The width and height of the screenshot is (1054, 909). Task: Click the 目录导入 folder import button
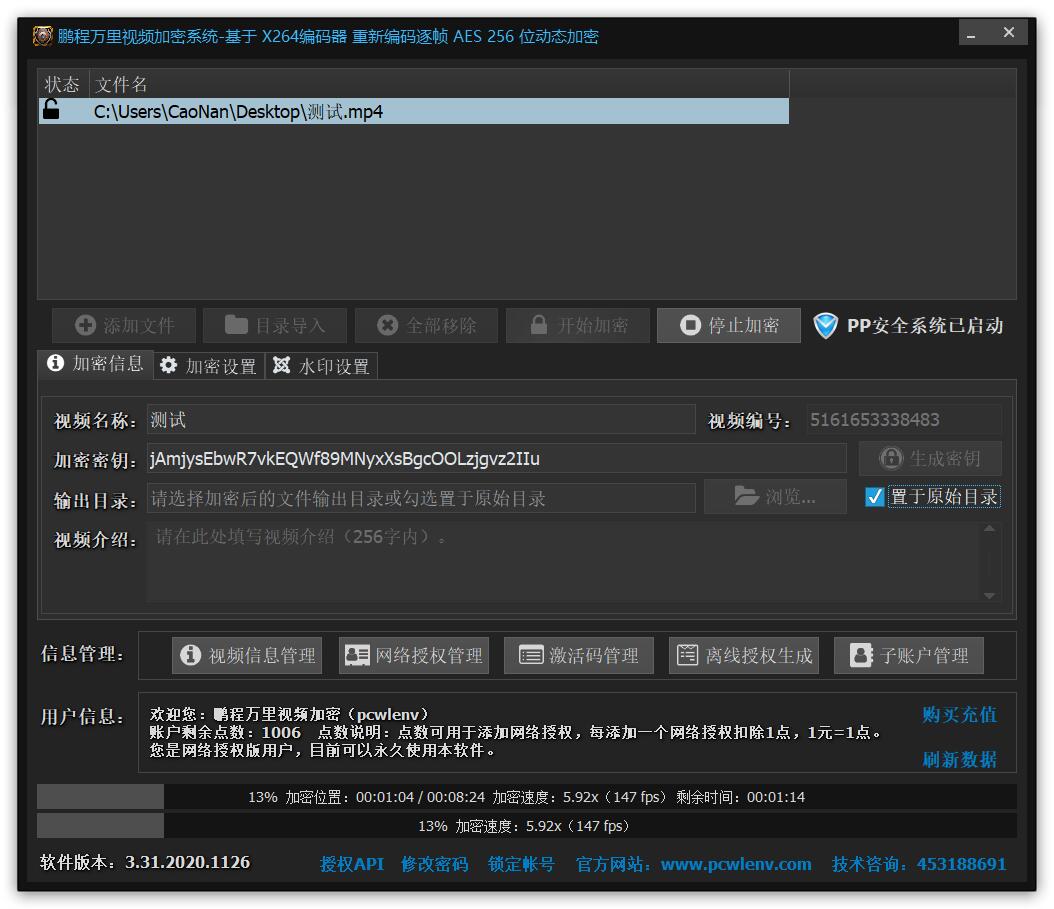click(x=275, y=326)
